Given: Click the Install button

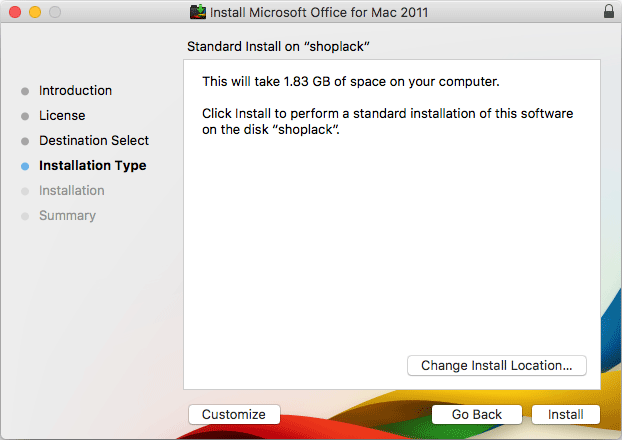Looking at the screenshot, I should coord(566,414).
